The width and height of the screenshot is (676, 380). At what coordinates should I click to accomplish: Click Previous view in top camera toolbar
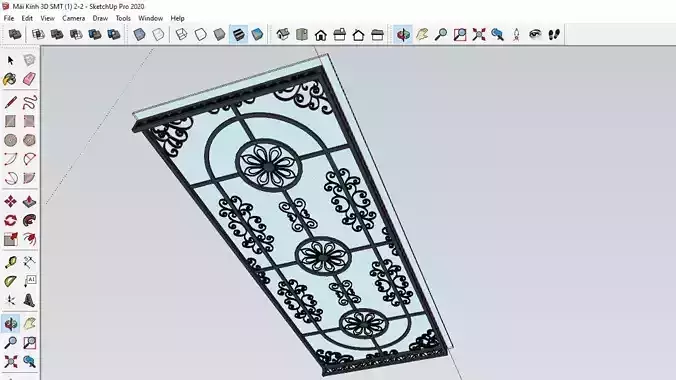coord(498,34)
